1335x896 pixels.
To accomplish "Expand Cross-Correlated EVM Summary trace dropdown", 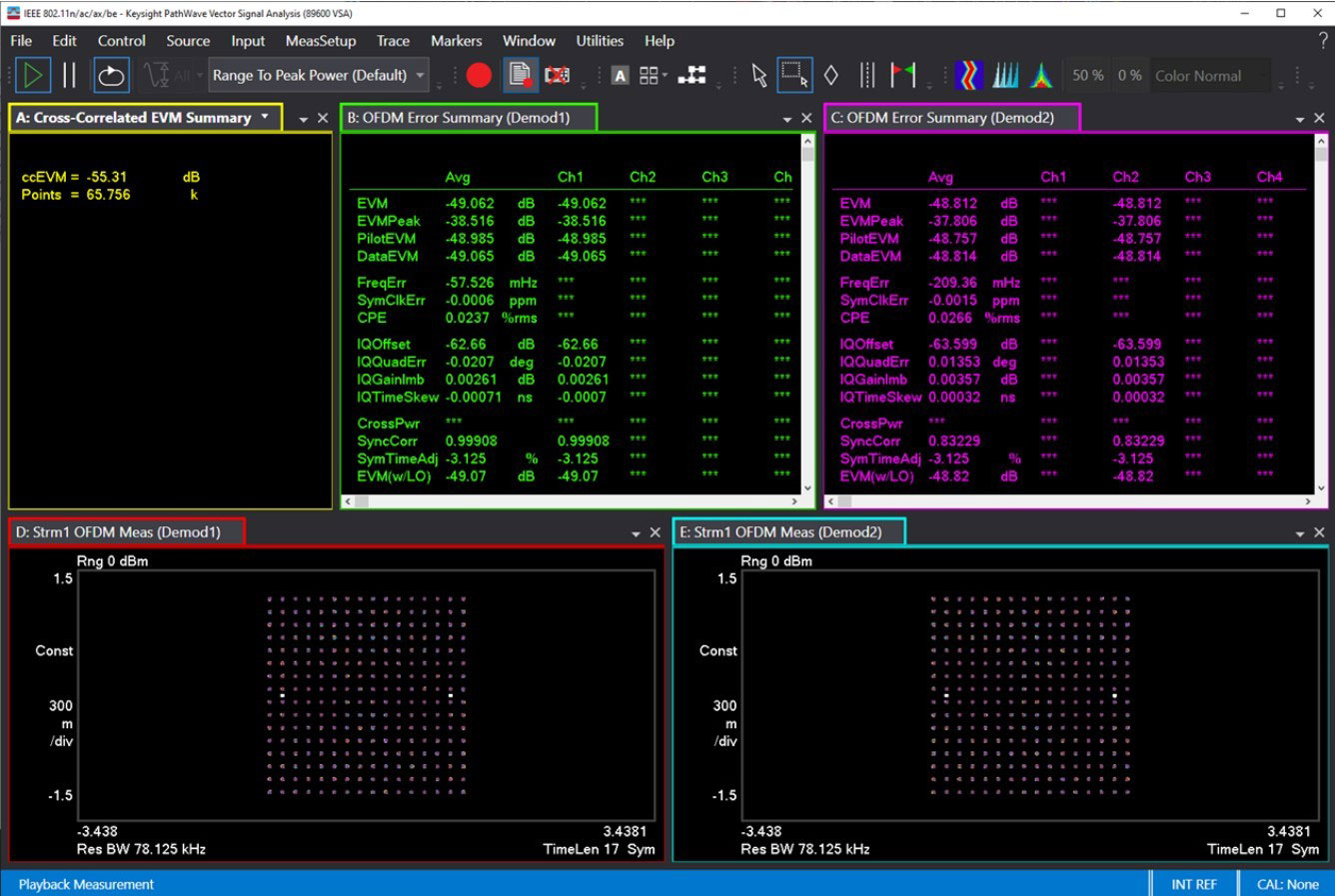I will click(x=265, y=117).
